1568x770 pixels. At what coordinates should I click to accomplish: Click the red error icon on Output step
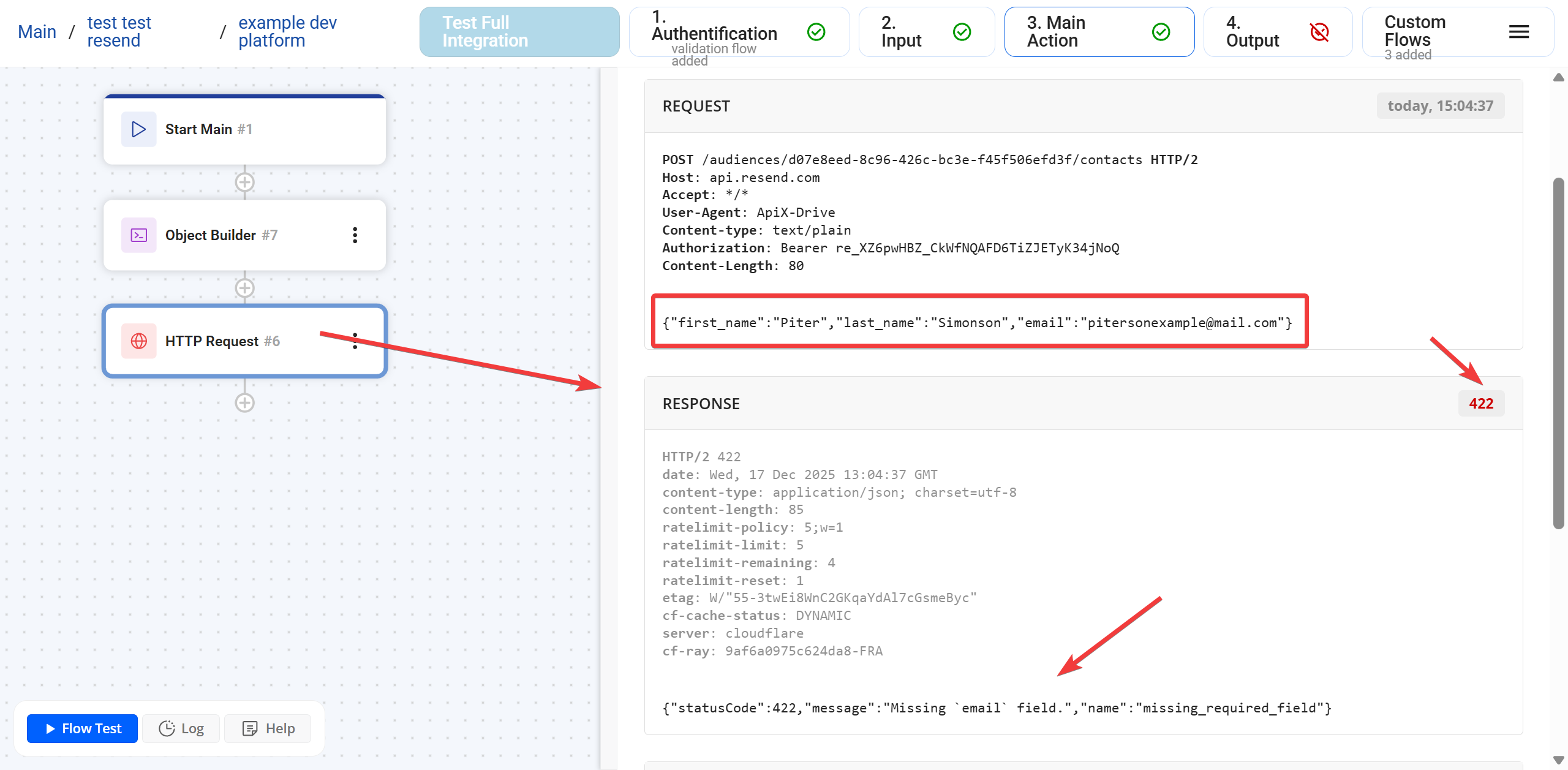point(1319,32)
